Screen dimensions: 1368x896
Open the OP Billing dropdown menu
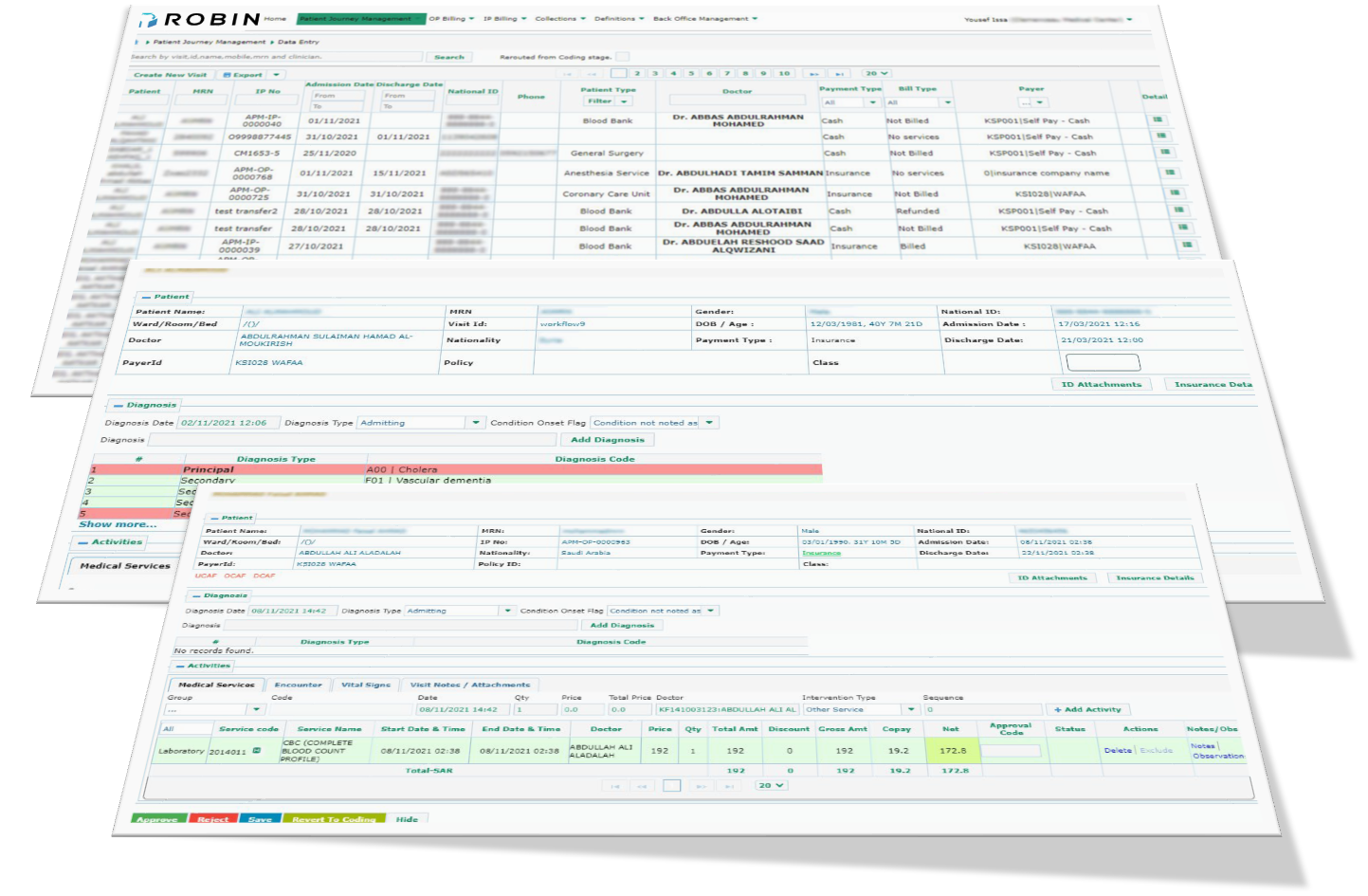coord(450,19)
